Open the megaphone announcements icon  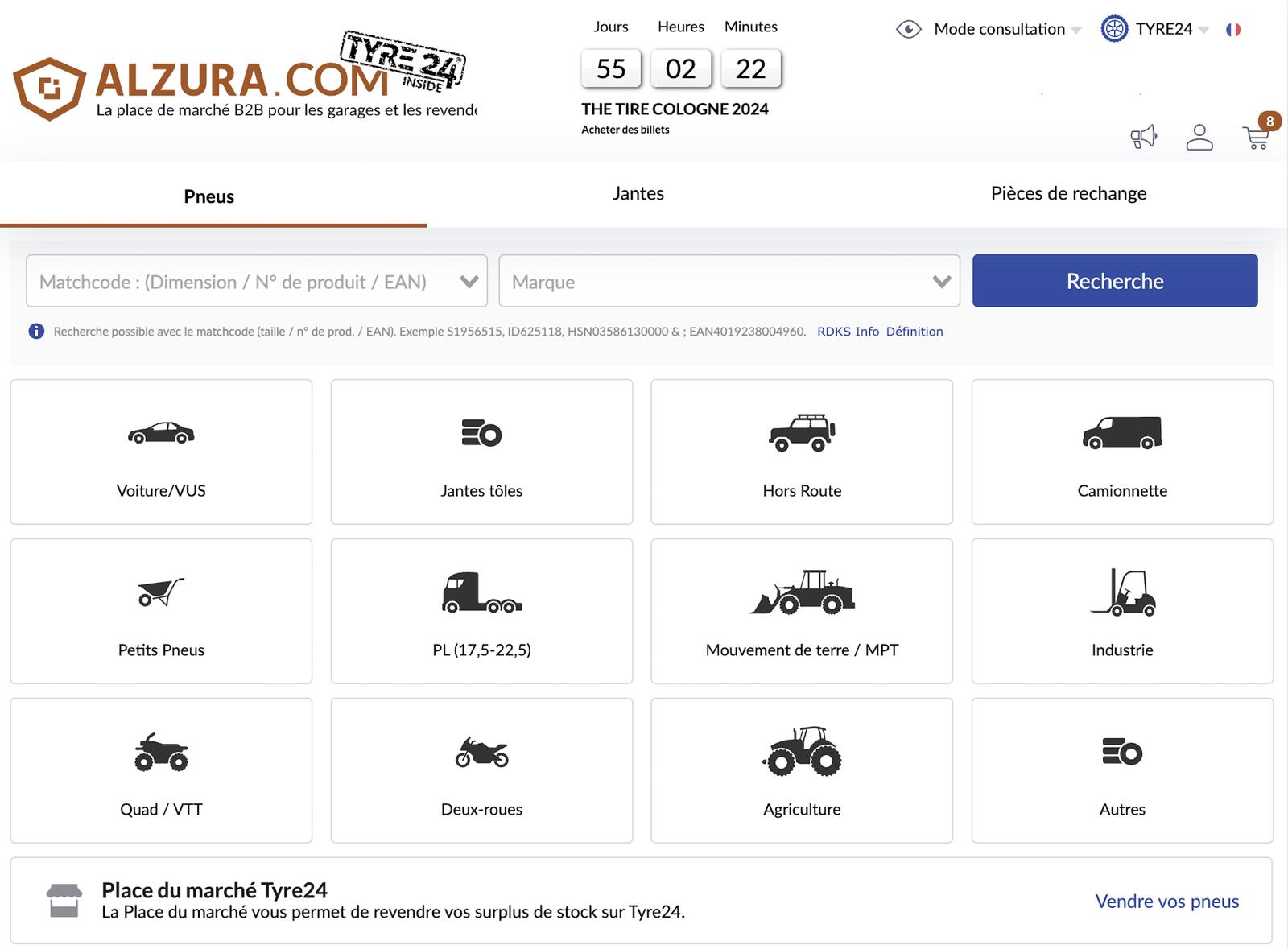click(x=1143, y=137)
